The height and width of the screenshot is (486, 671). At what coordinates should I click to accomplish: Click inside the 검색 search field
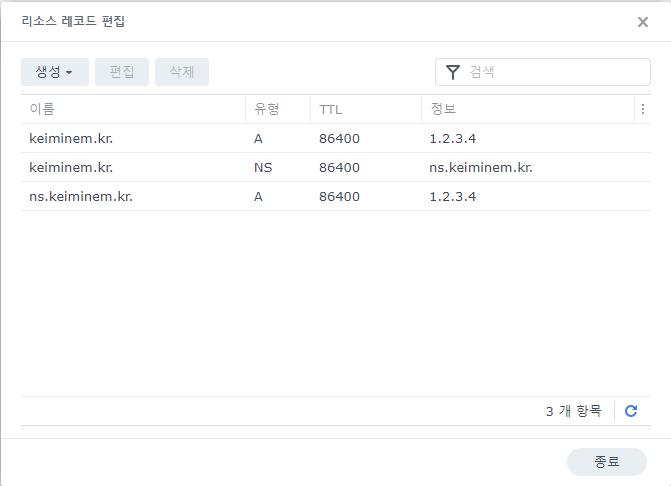(555, 72)
